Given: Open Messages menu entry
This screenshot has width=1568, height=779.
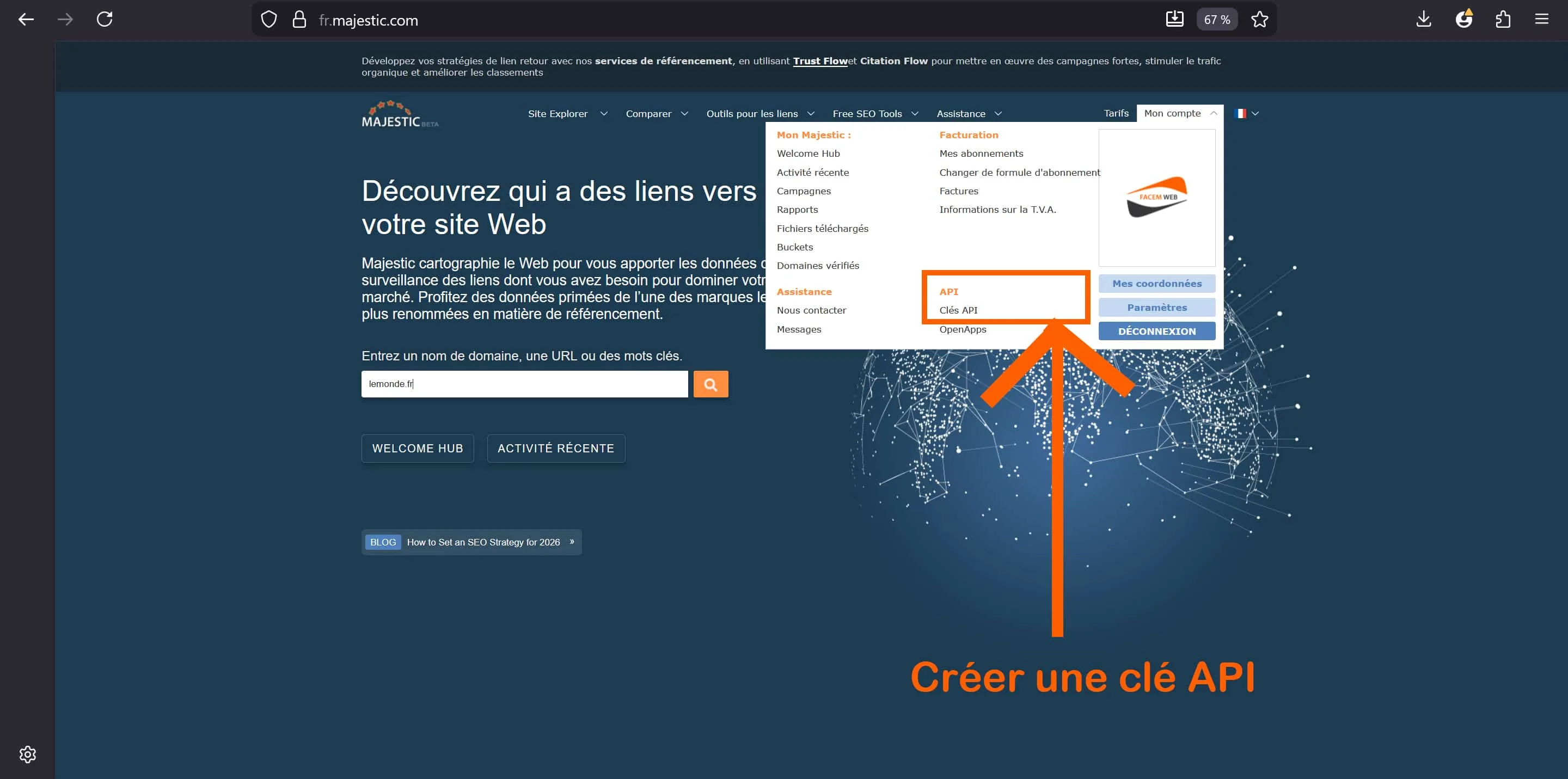Looking at the screenshot, I should pyautogui.click(x=799, y=329).
